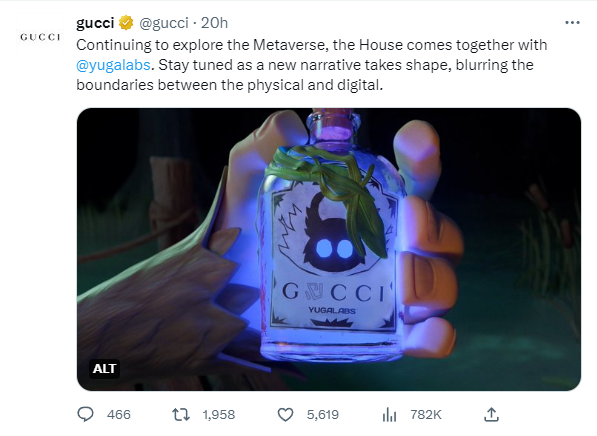Click the 5,619 likes count
The height and width of the screenshot is (436, 597).
click(323, 414)
